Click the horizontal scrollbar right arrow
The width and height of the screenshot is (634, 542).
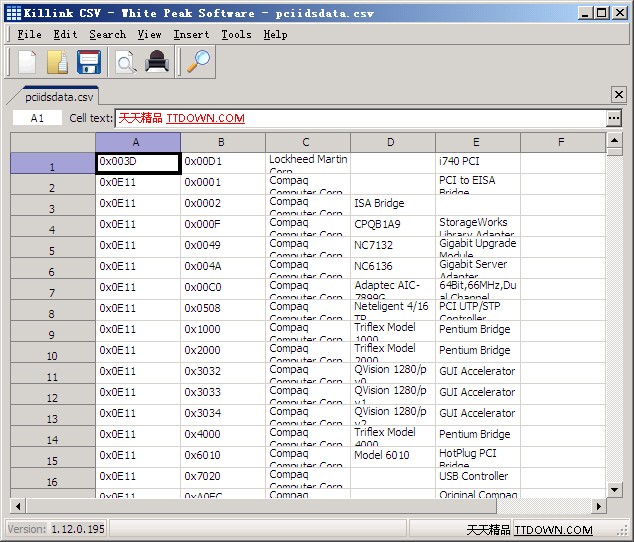[599, 506]
